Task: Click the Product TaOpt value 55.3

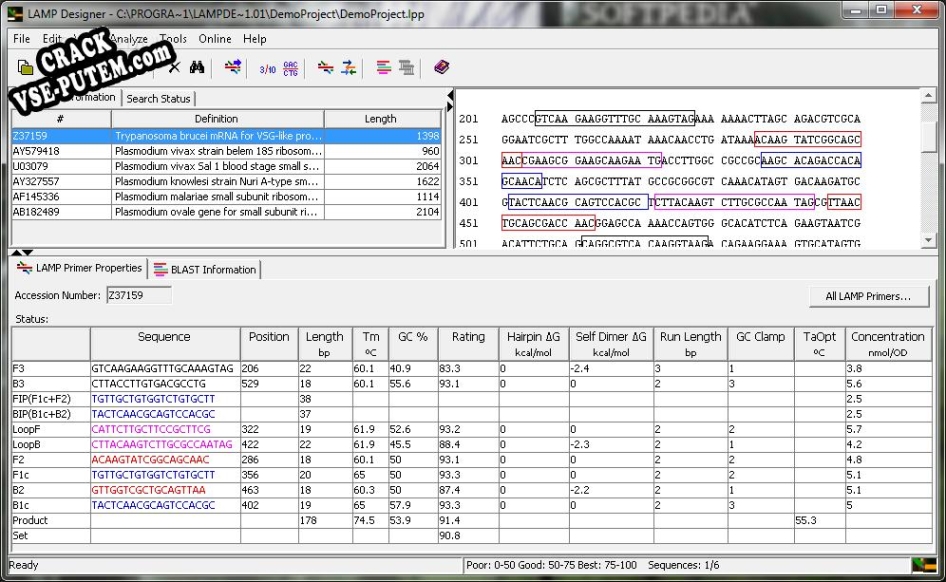Action: (806, 520)
